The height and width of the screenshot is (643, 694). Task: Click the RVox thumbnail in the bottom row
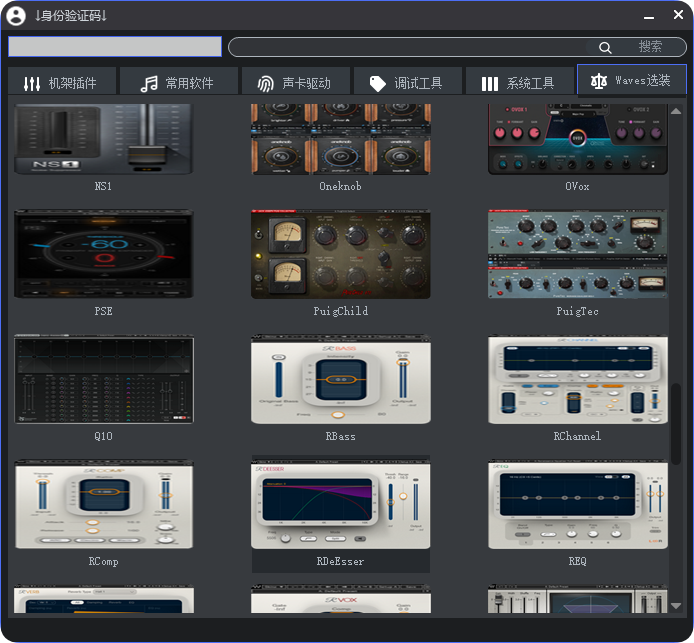click(340, 599)
